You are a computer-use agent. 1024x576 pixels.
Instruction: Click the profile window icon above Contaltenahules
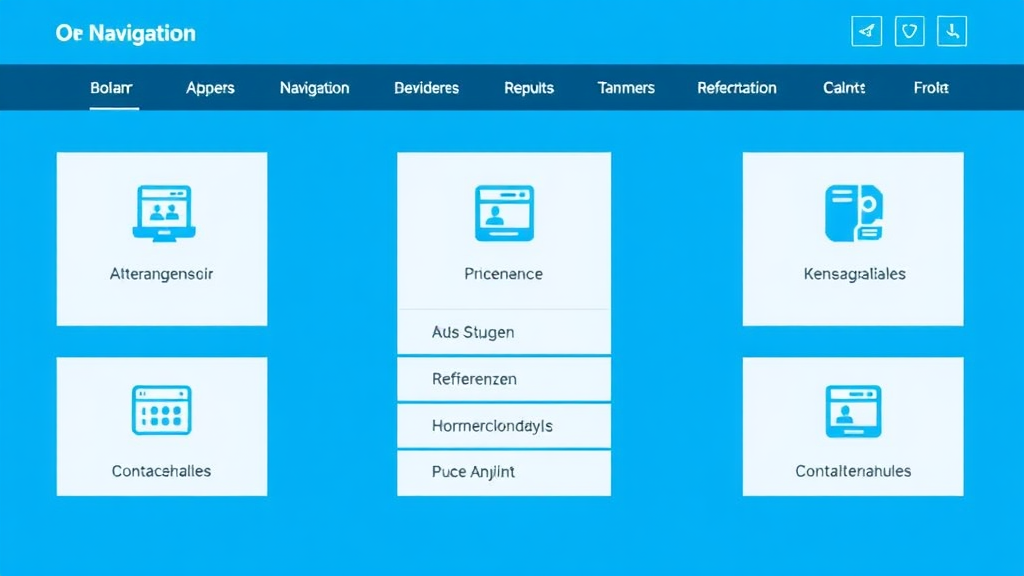pos(853,411)
